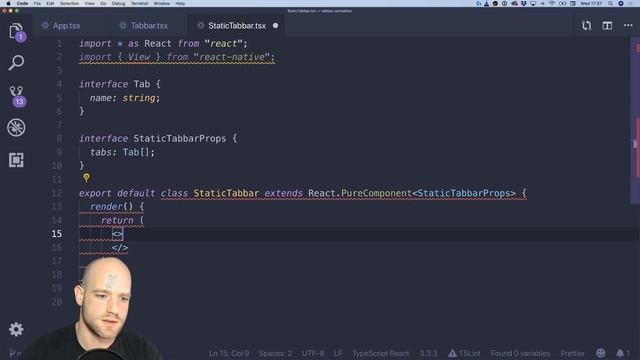Click the unsaved dot on StaticTabbar.tsx tab
Viewport: 640px width, 360px height.
[276, 26]
